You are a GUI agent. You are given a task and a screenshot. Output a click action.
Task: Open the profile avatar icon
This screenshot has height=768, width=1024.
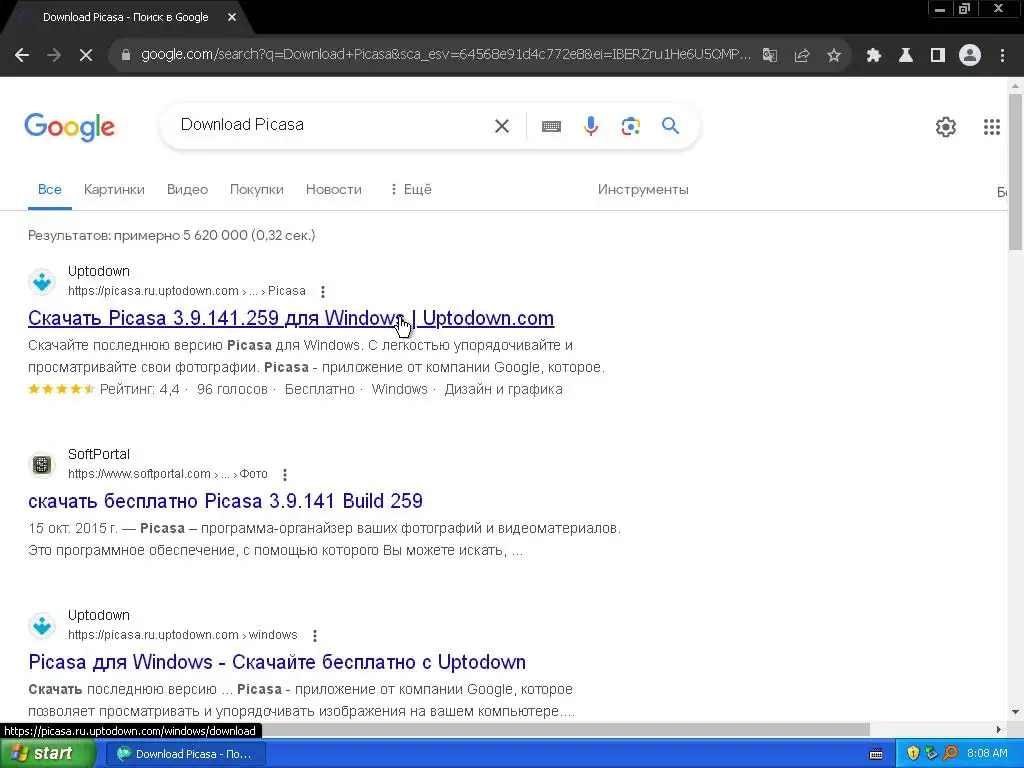click(970, 56)
